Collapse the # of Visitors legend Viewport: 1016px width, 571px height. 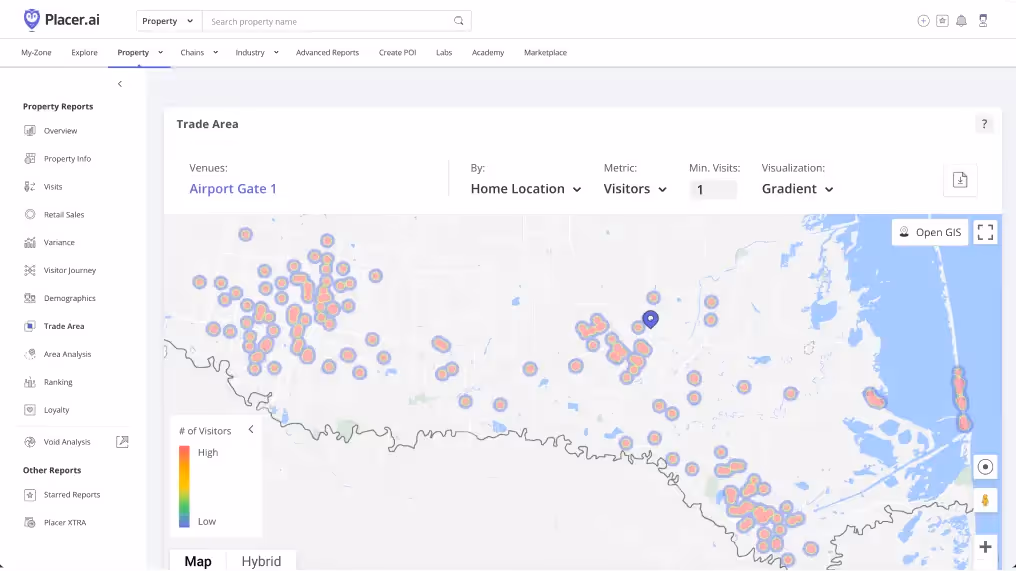pos(251,429)
